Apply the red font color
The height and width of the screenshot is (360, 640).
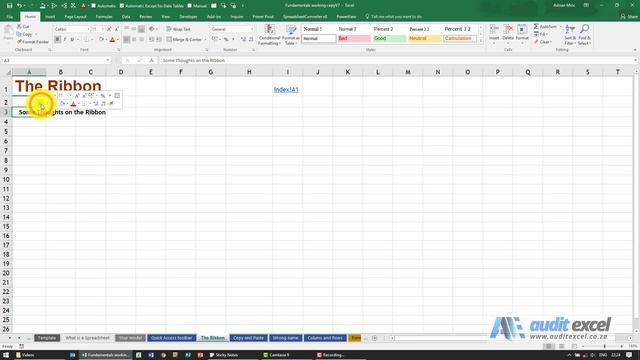(113, 40)
